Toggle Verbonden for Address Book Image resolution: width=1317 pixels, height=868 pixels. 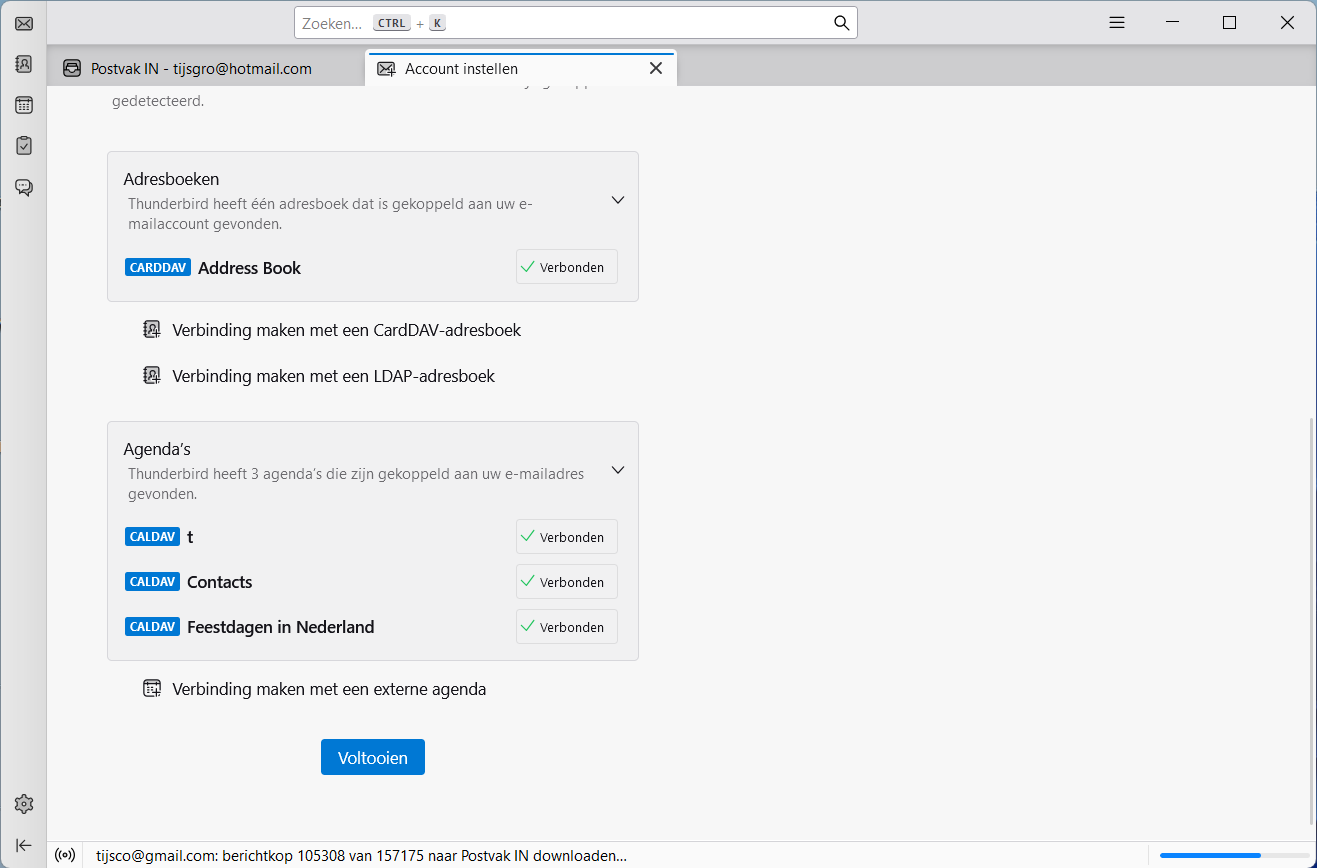coord(566,267)
